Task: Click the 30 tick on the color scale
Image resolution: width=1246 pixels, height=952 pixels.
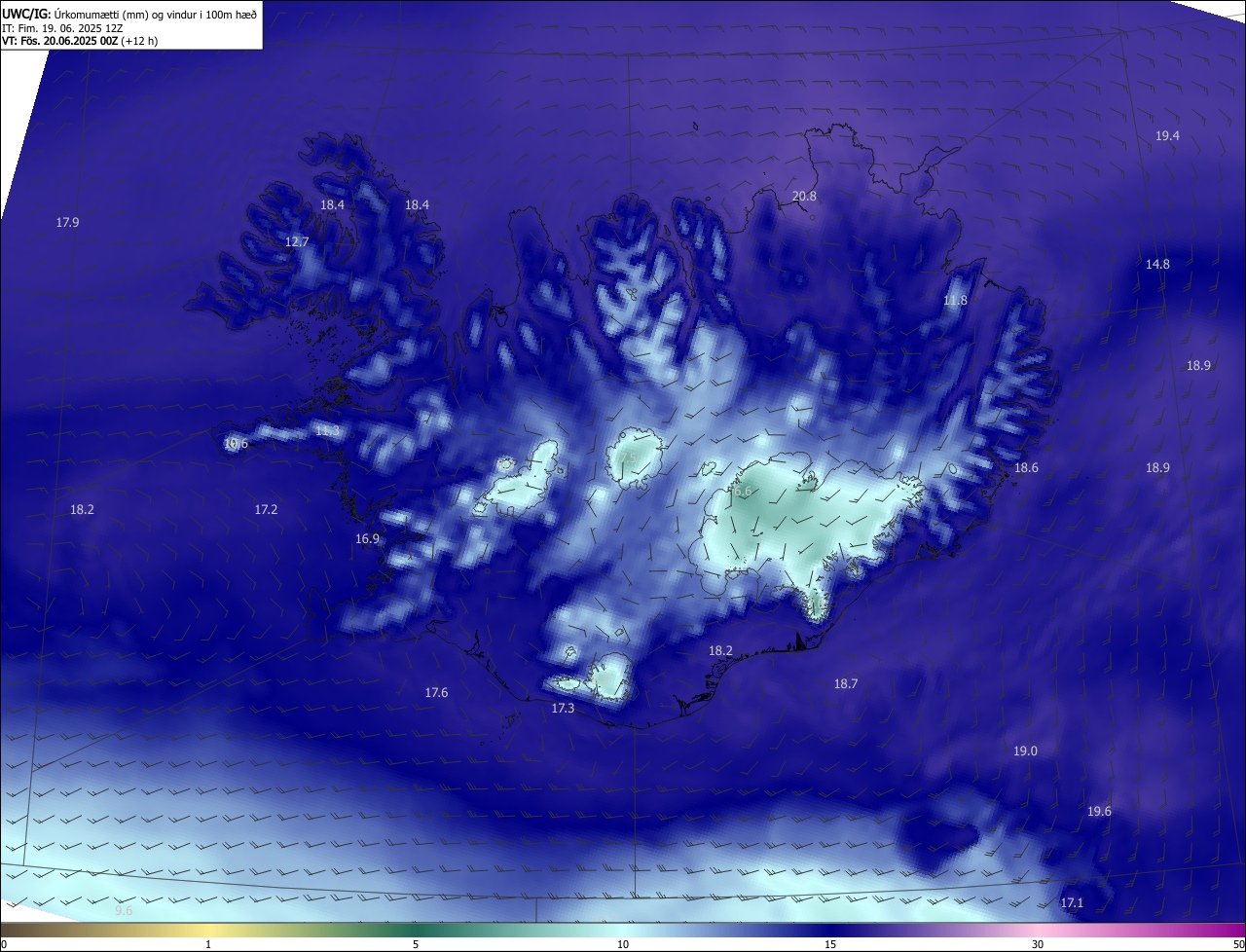Action: pos(1038,944)
